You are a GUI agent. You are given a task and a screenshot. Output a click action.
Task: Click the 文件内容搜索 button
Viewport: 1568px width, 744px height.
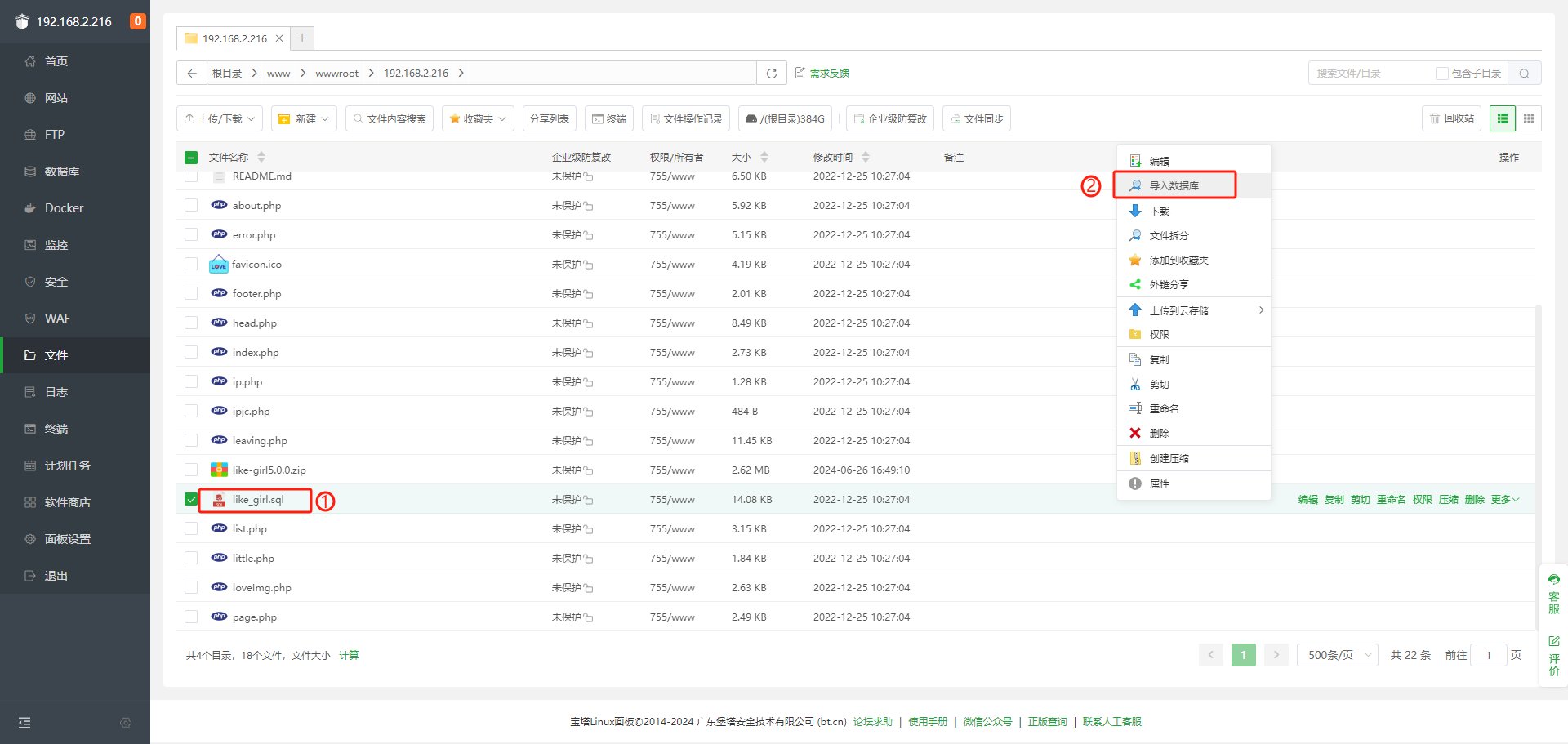390,118
